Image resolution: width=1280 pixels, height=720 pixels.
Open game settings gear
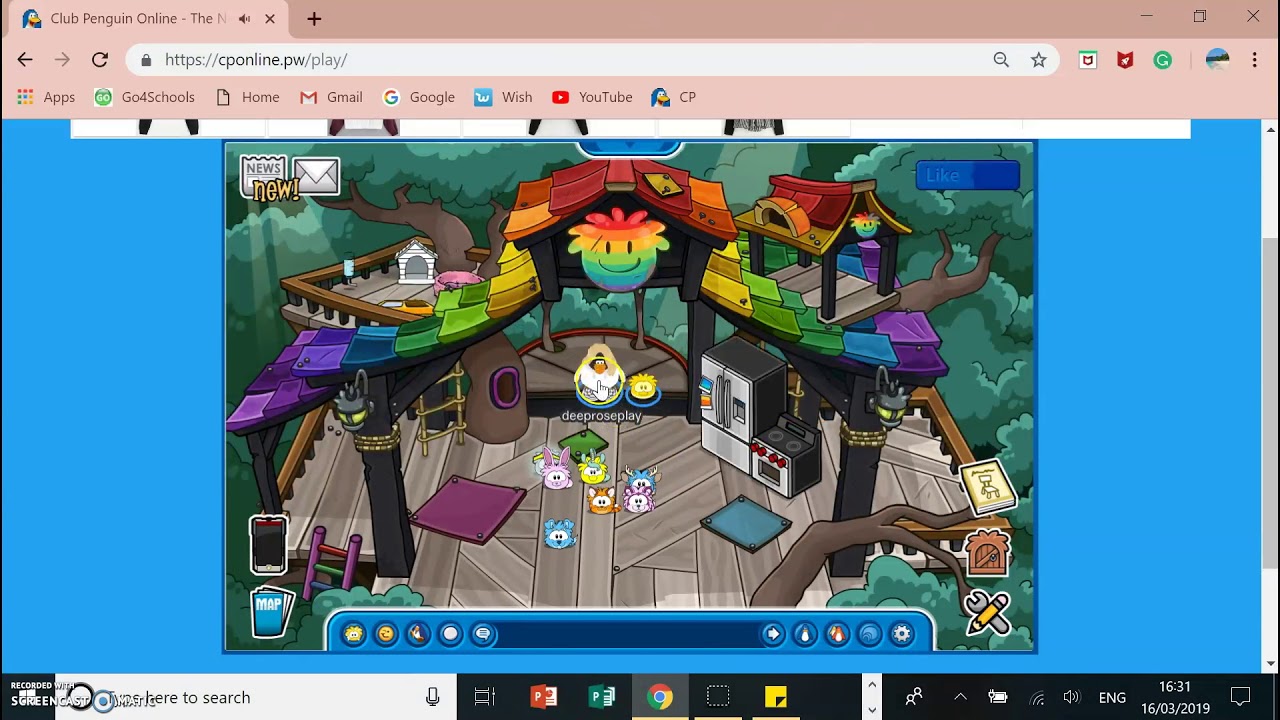tap(902, 633)
